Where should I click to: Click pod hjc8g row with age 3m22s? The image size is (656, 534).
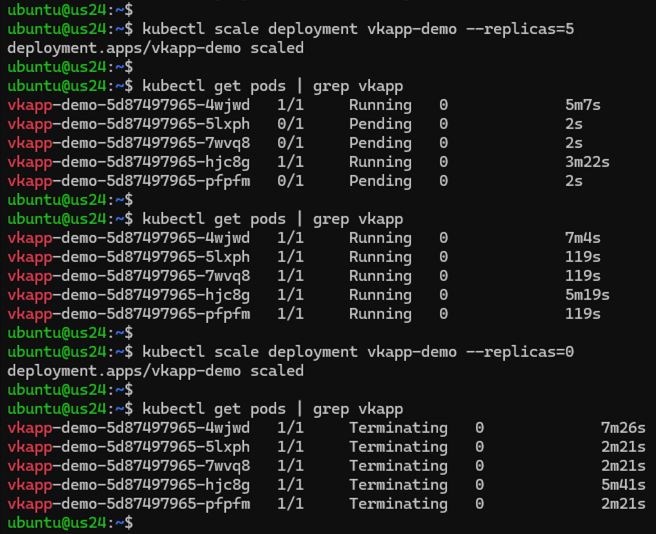point(309,162)
